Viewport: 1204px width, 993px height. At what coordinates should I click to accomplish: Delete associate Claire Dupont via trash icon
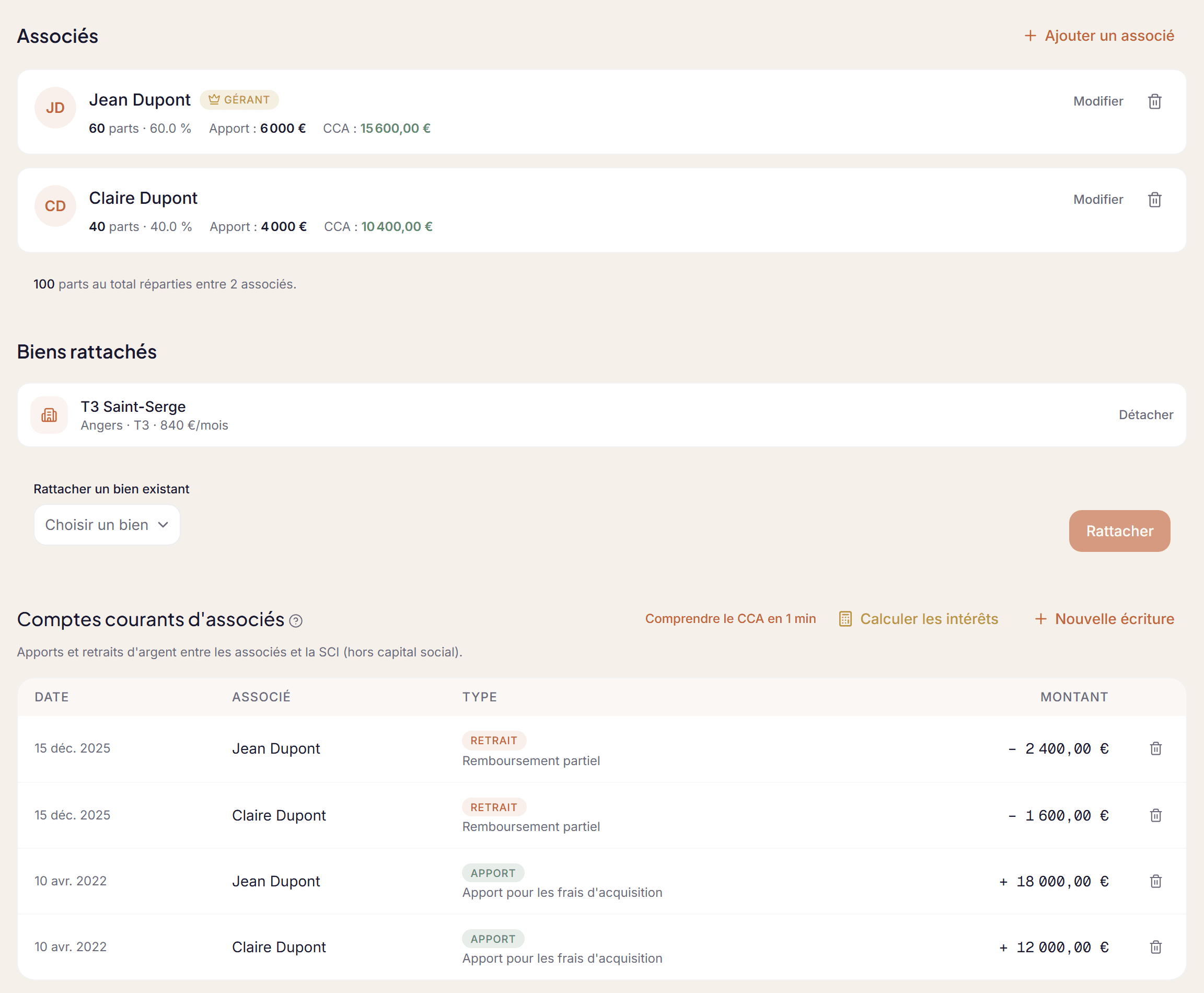coord(1154,200)
